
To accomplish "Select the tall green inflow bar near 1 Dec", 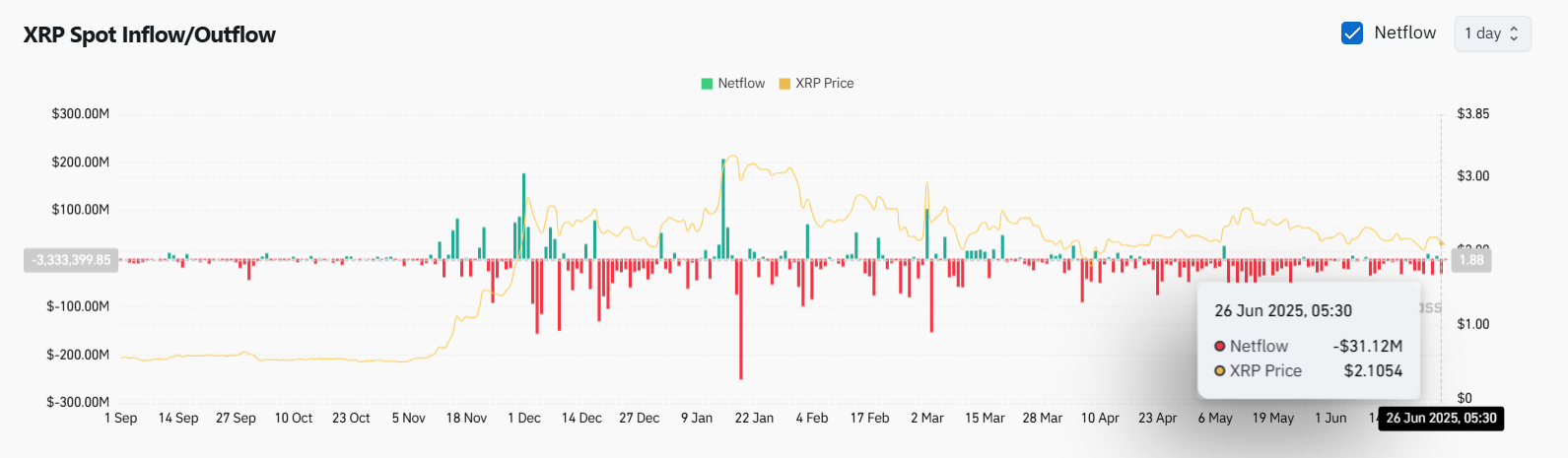I will click(523, 212).
